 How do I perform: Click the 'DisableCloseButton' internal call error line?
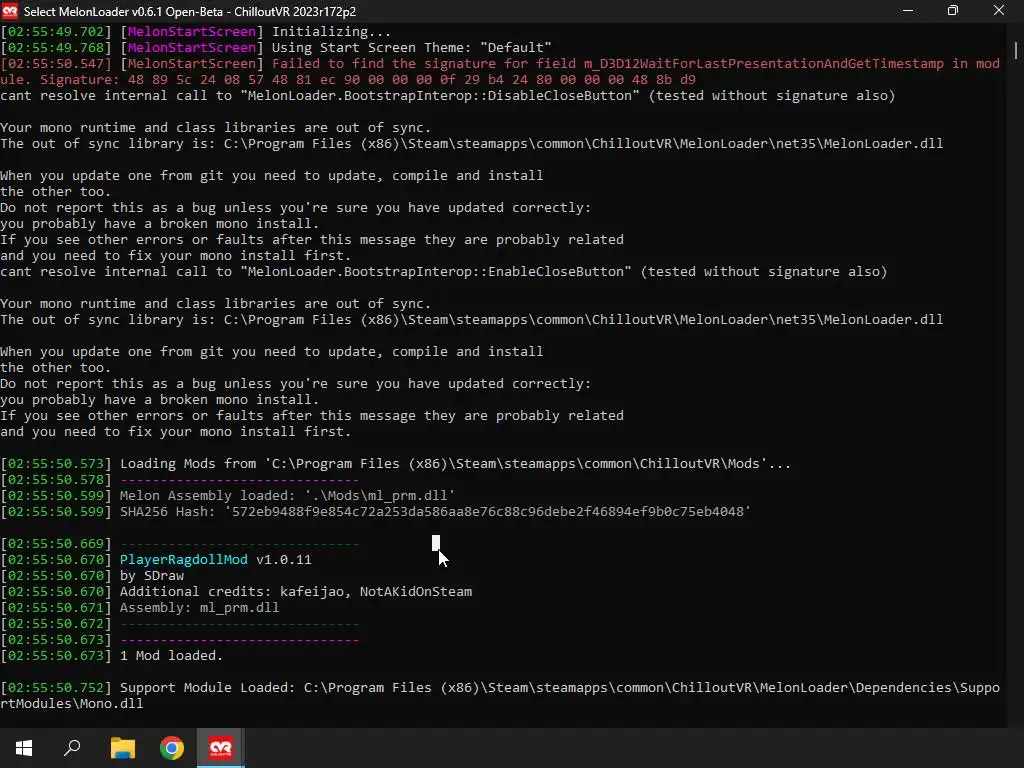click(x=447, y=96)
